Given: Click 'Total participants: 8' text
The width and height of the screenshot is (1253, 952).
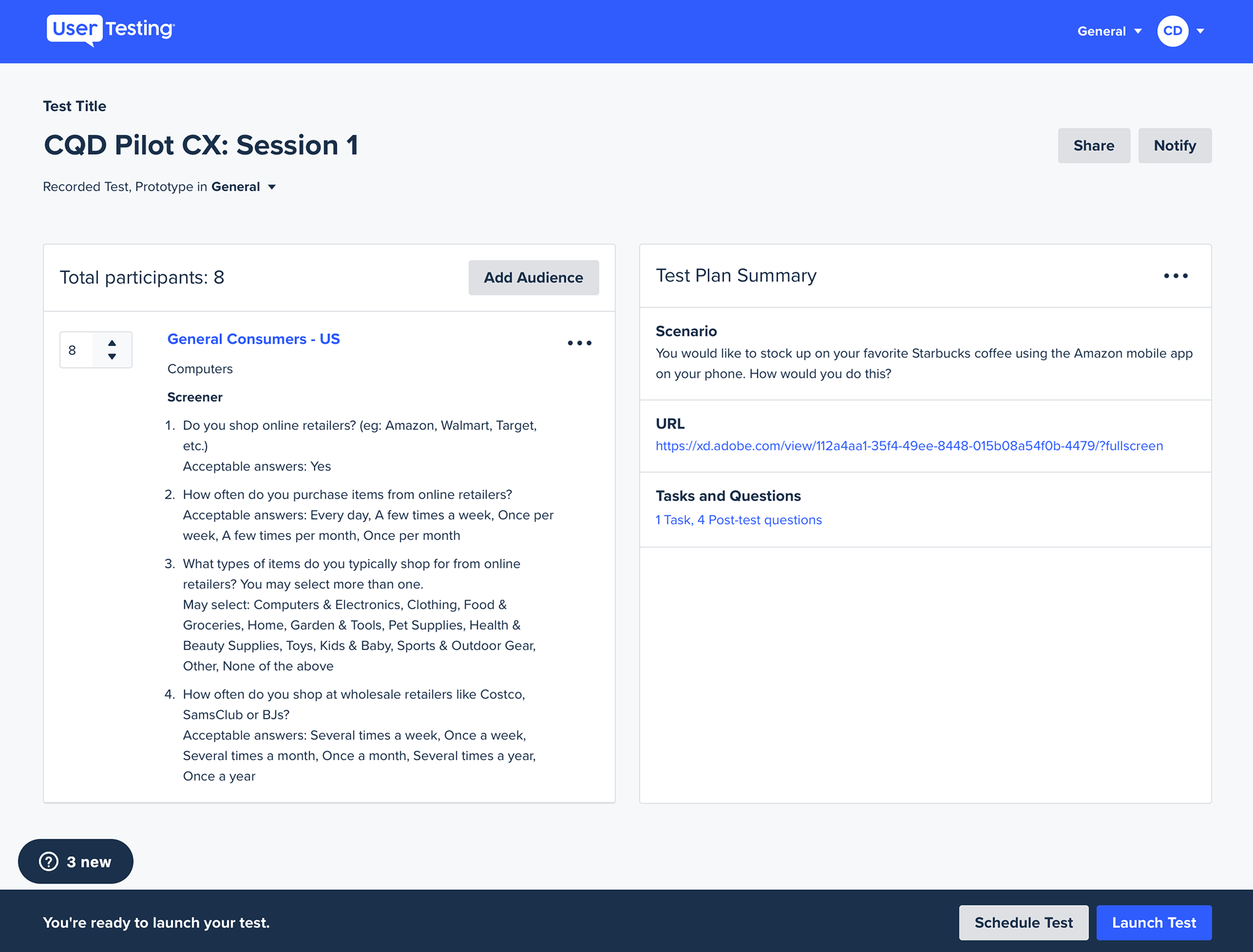Looking at the screenshot, I should 142,278.
